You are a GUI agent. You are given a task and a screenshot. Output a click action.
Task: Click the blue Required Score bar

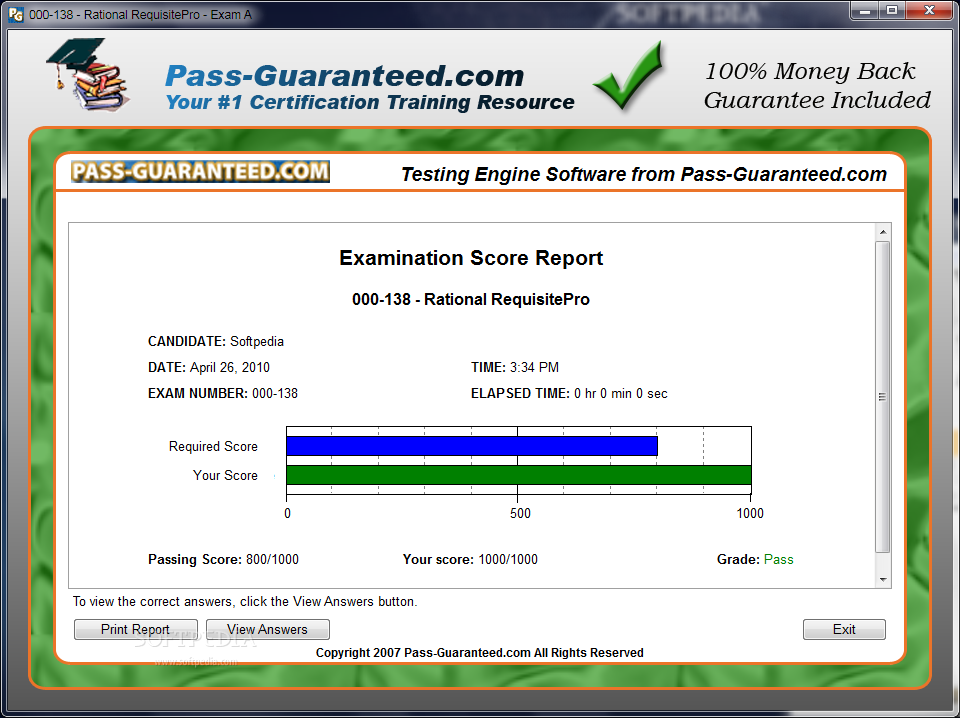471,446
